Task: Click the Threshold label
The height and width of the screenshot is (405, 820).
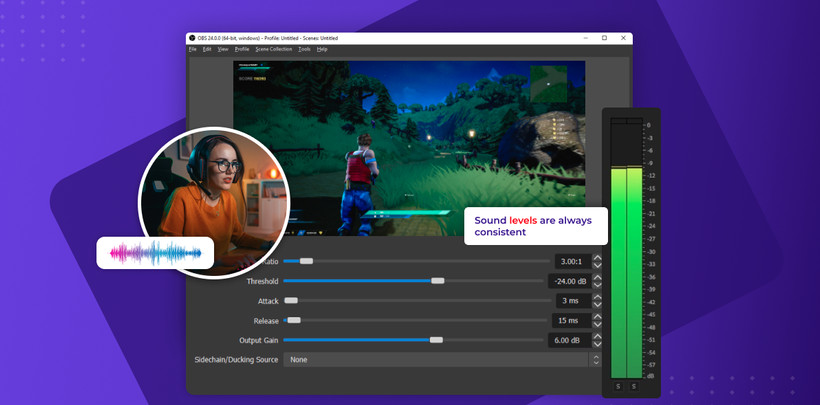Action: (263, 282)
